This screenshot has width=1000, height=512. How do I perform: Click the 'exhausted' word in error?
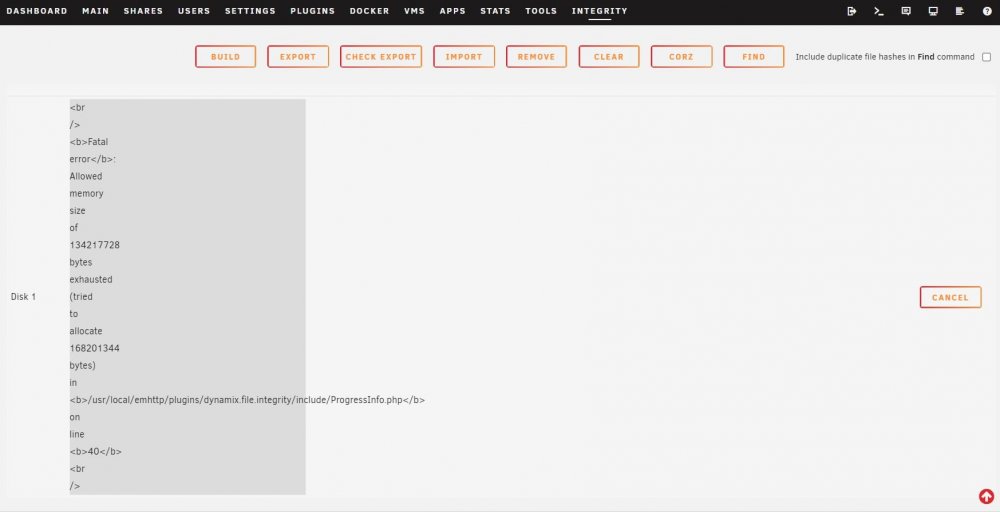[91, 280]
